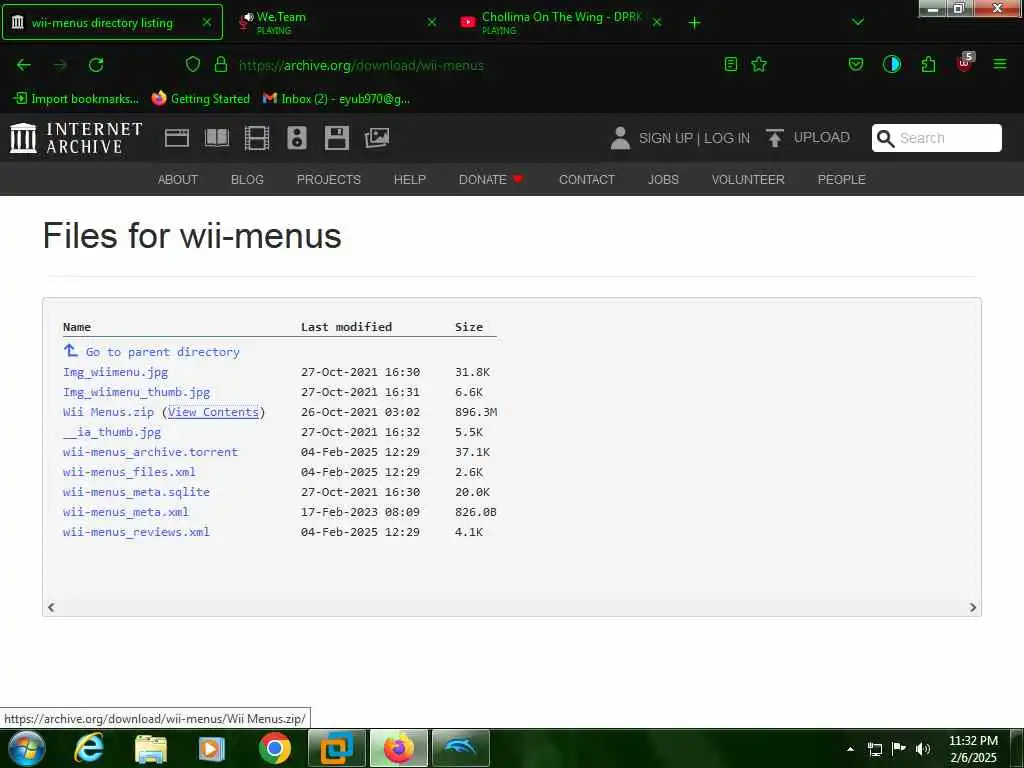Open wii-menus_reviews.xml link

pyautogui.click(x=136, y=532)
